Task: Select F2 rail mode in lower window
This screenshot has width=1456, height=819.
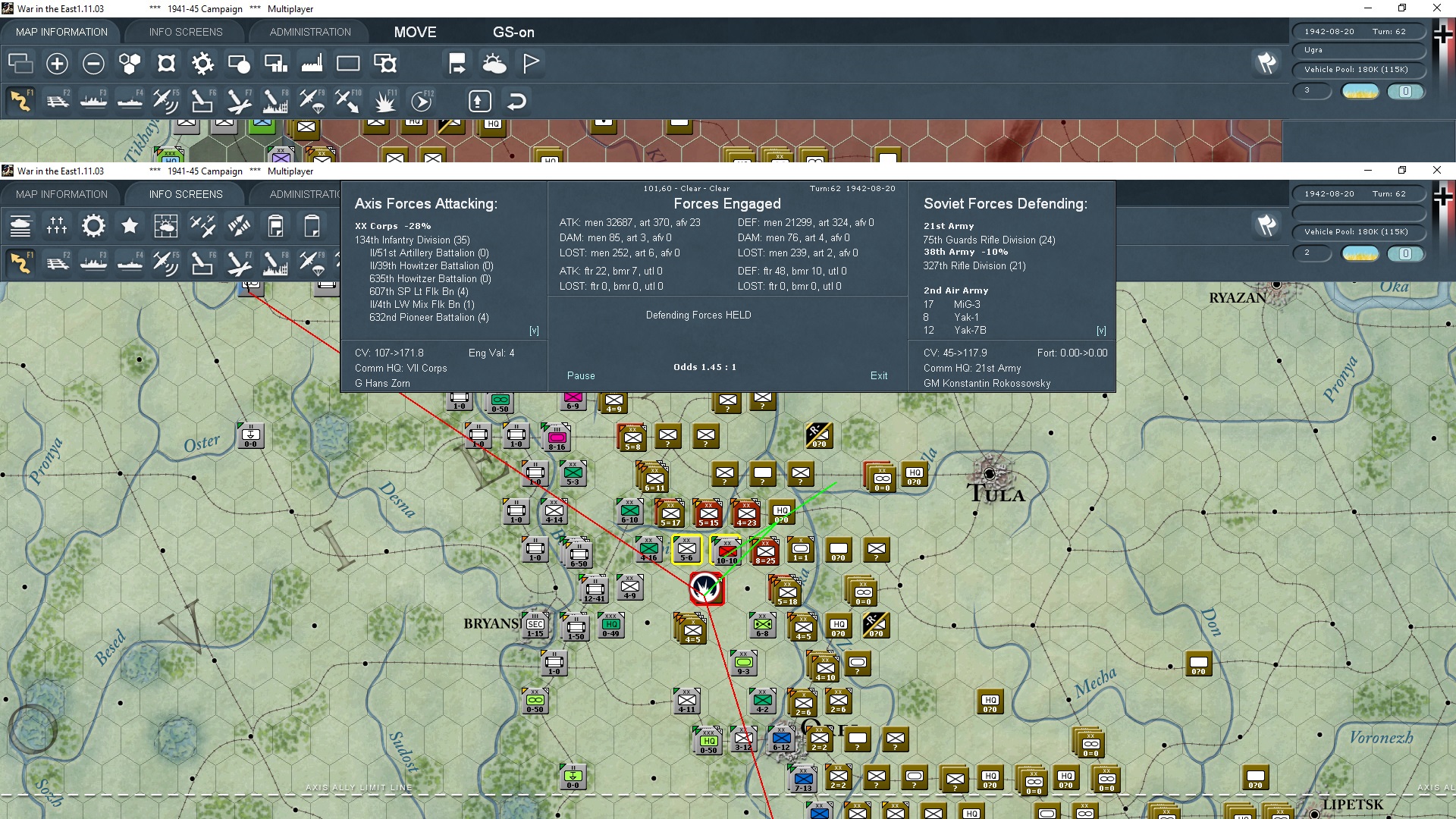Action: [58, 262]
